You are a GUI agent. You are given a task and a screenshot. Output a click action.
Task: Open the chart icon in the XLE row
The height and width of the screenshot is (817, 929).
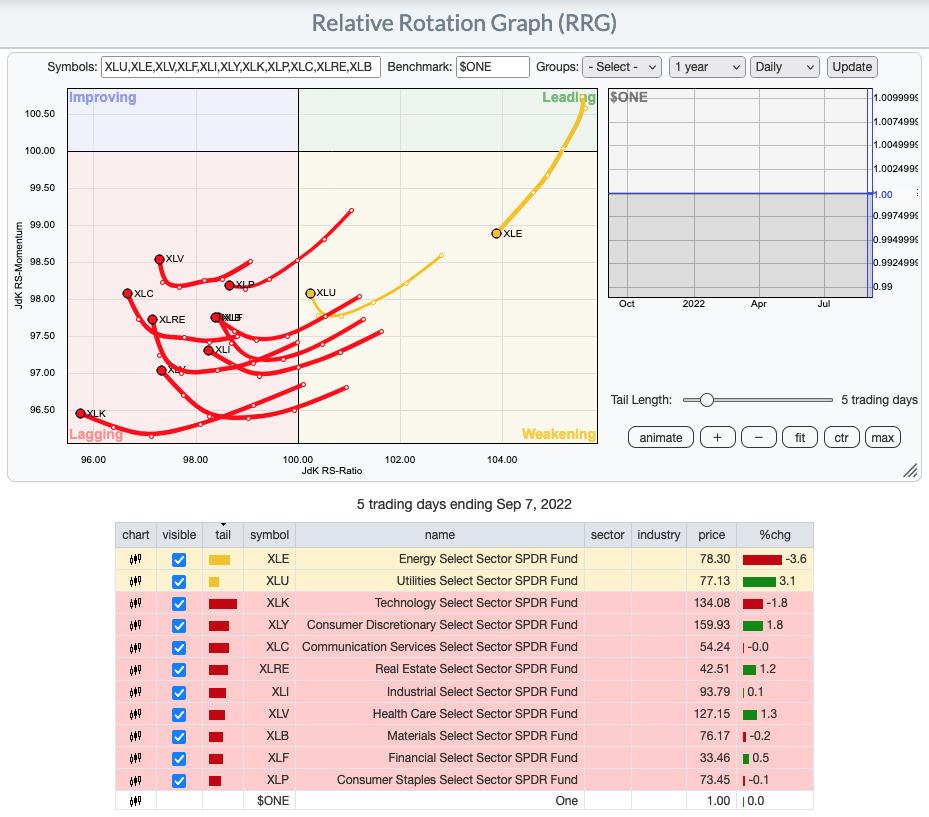tap(136, 559)
